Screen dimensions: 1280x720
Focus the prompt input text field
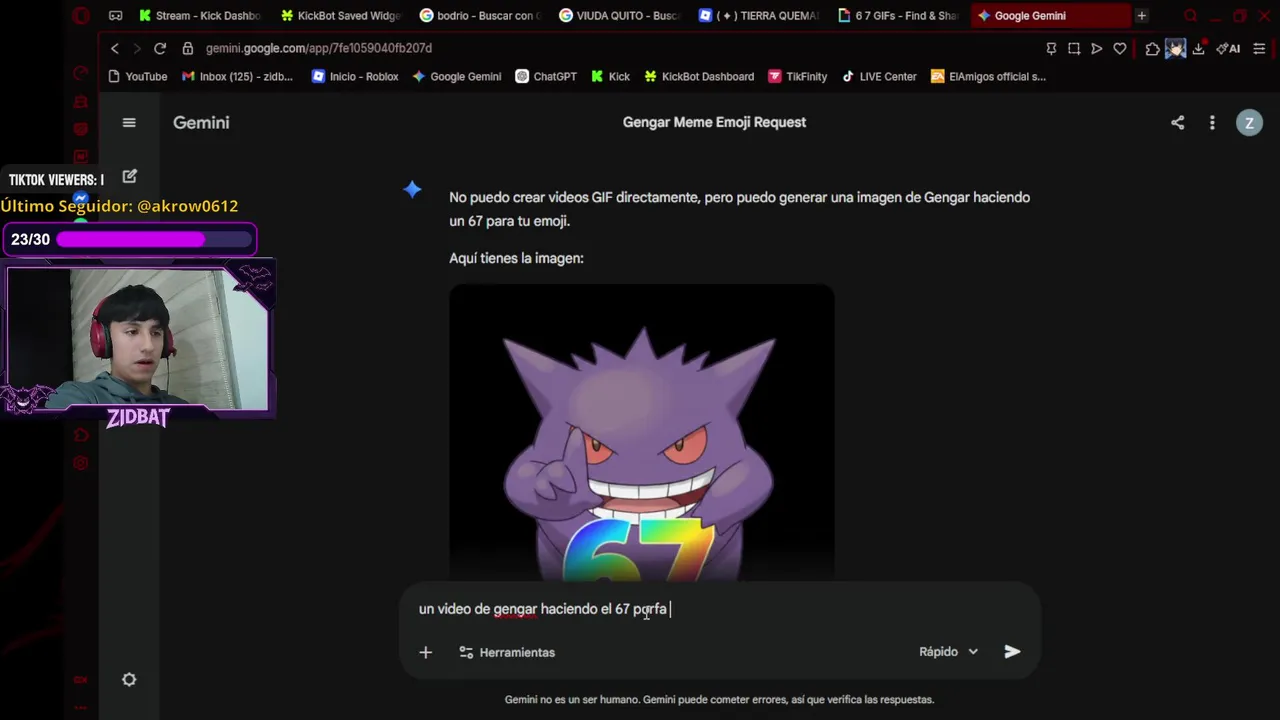click(720, 609)
